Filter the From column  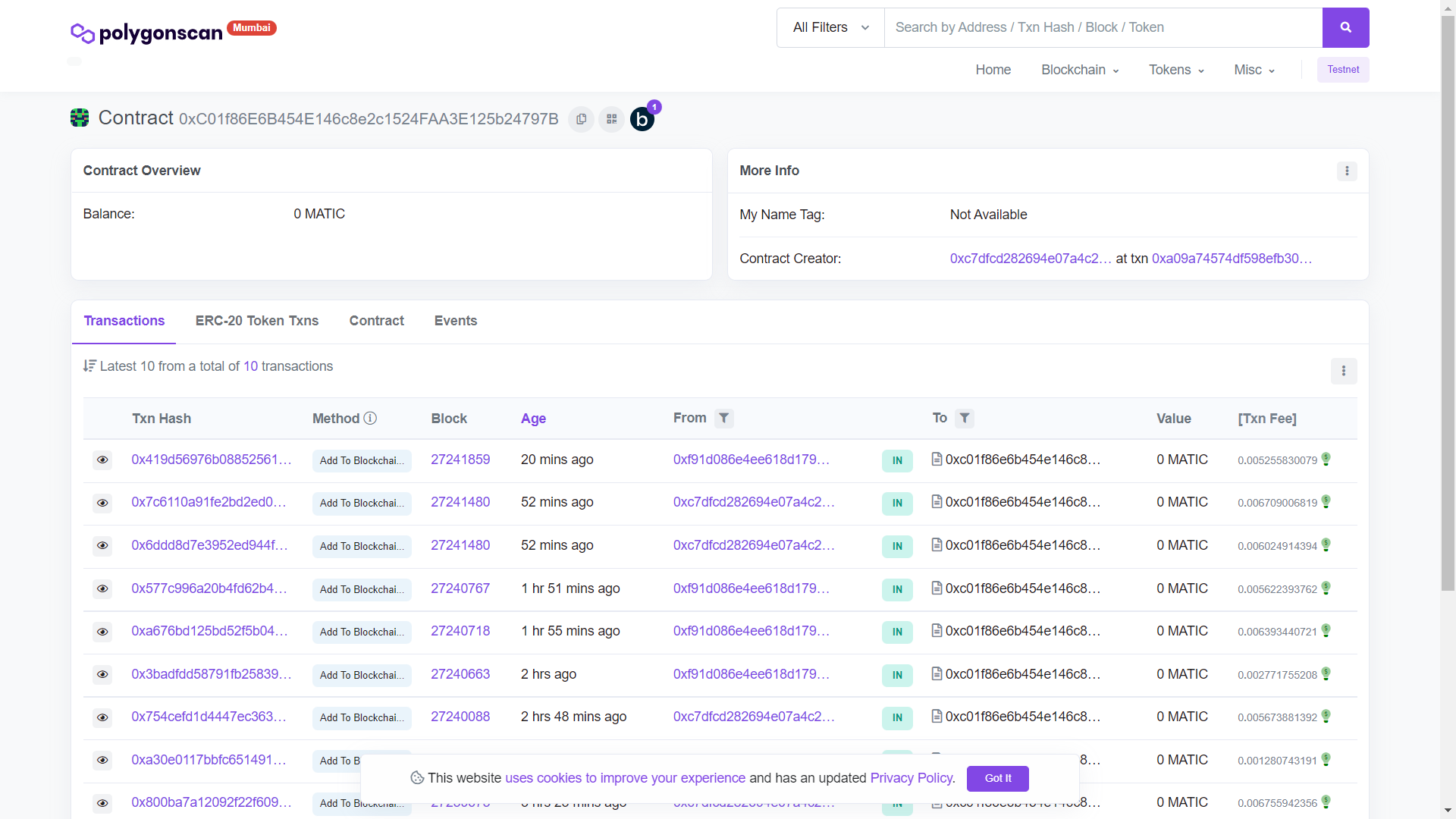[723, 418]
